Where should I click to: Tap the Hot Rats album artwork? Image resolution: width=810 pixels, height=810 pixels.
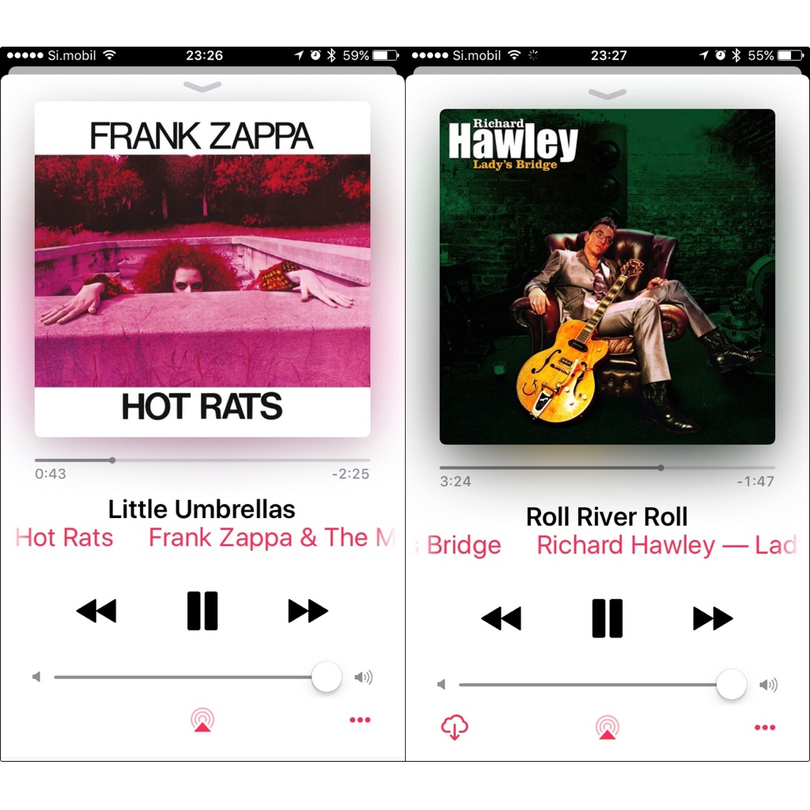click(x=202, y=269)
